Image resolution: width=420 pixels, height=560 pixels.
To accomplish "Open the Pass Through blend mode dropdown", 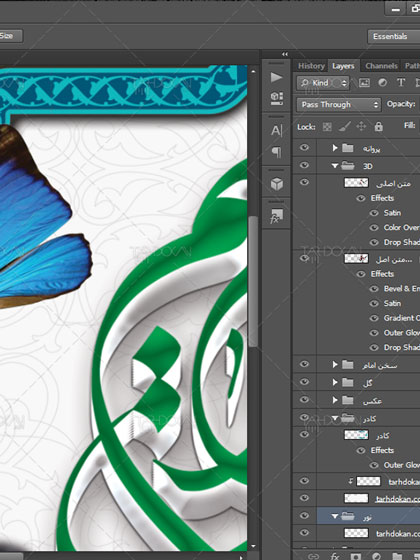I will tap(339, 105).
